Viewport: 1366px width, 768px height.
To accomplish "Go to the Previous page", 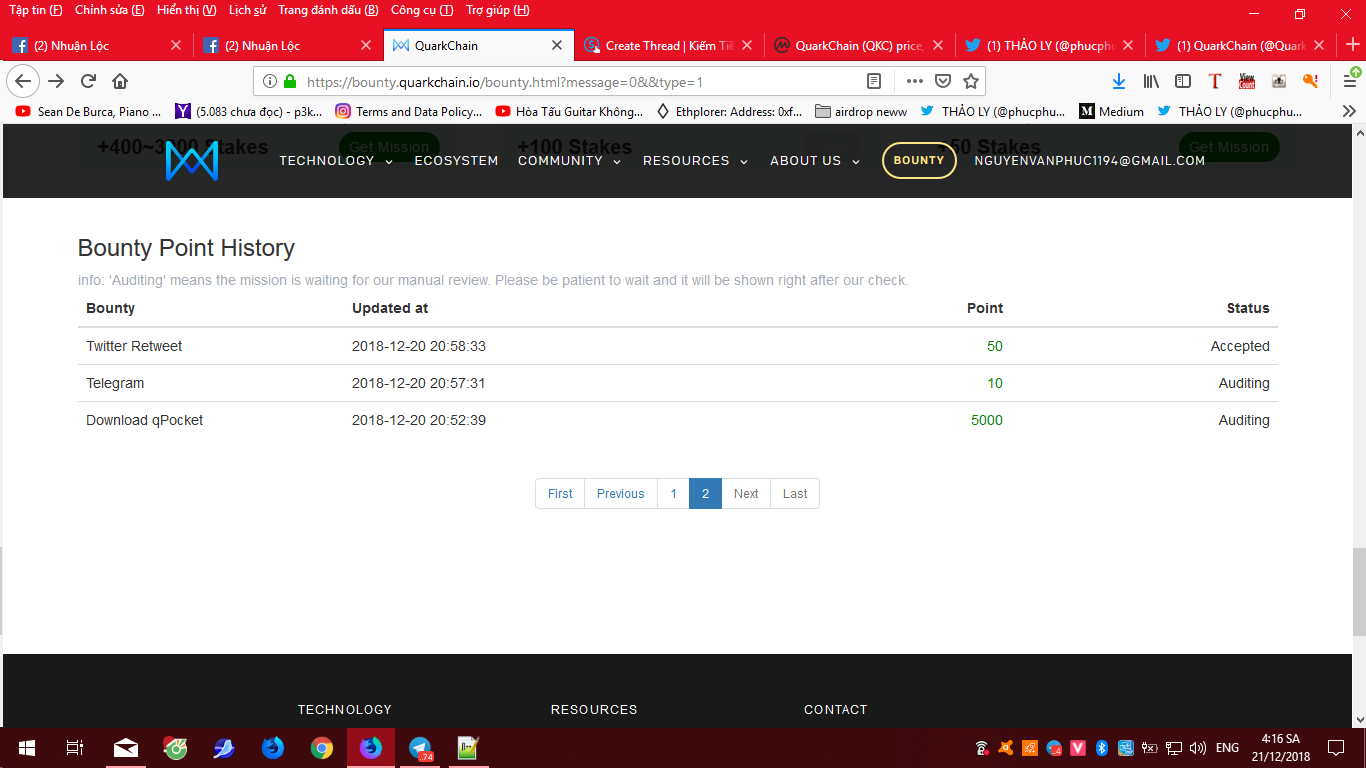I will [x=621, y=494].
